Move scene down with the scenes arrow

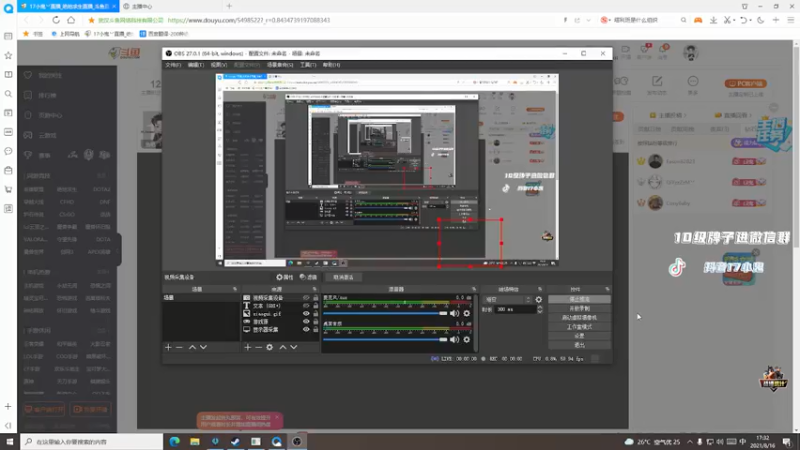tap(204, 347)
